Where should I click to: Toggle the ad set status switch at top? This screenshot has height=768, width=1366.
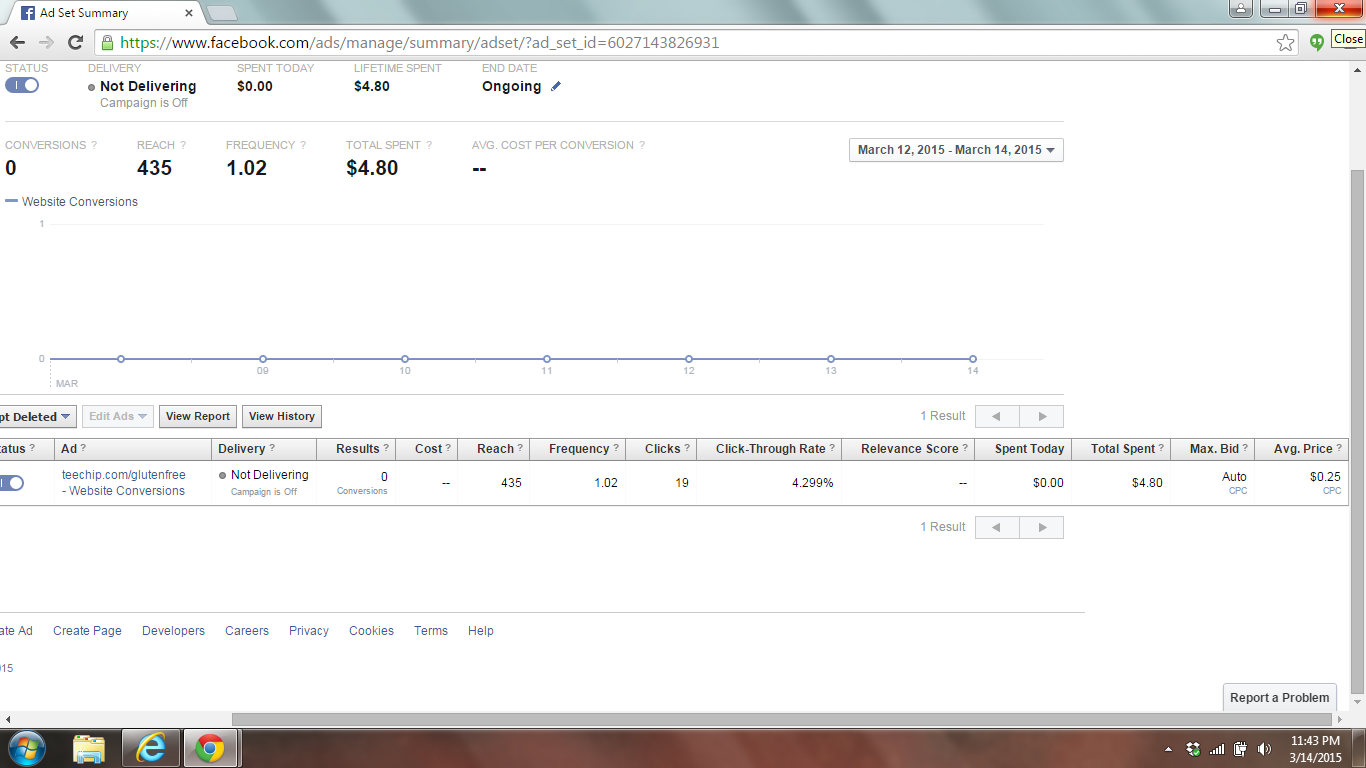point(22,85)
